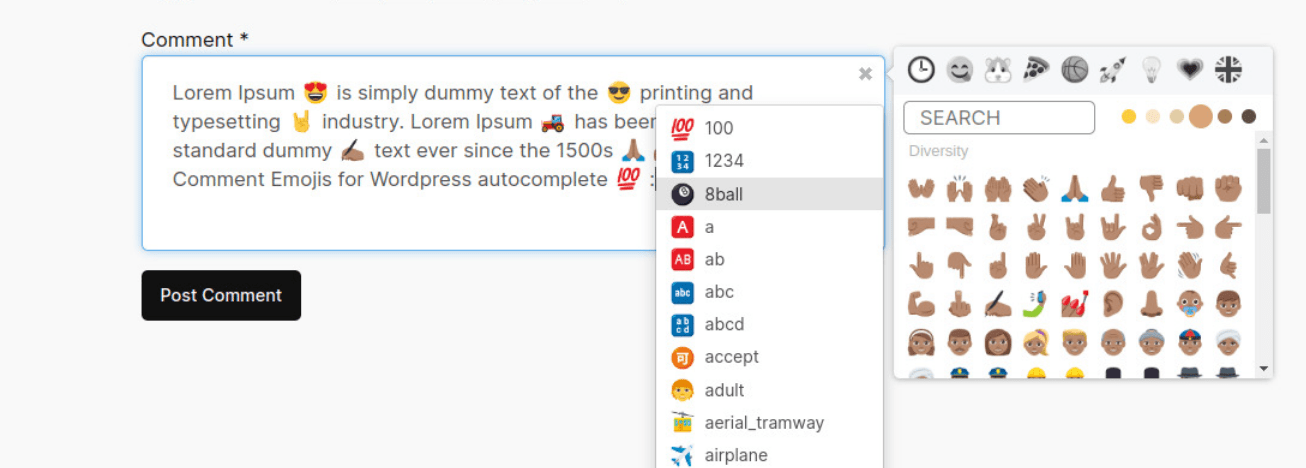
Task: Click the emoji SEARCH field
Action: (998, 118)
